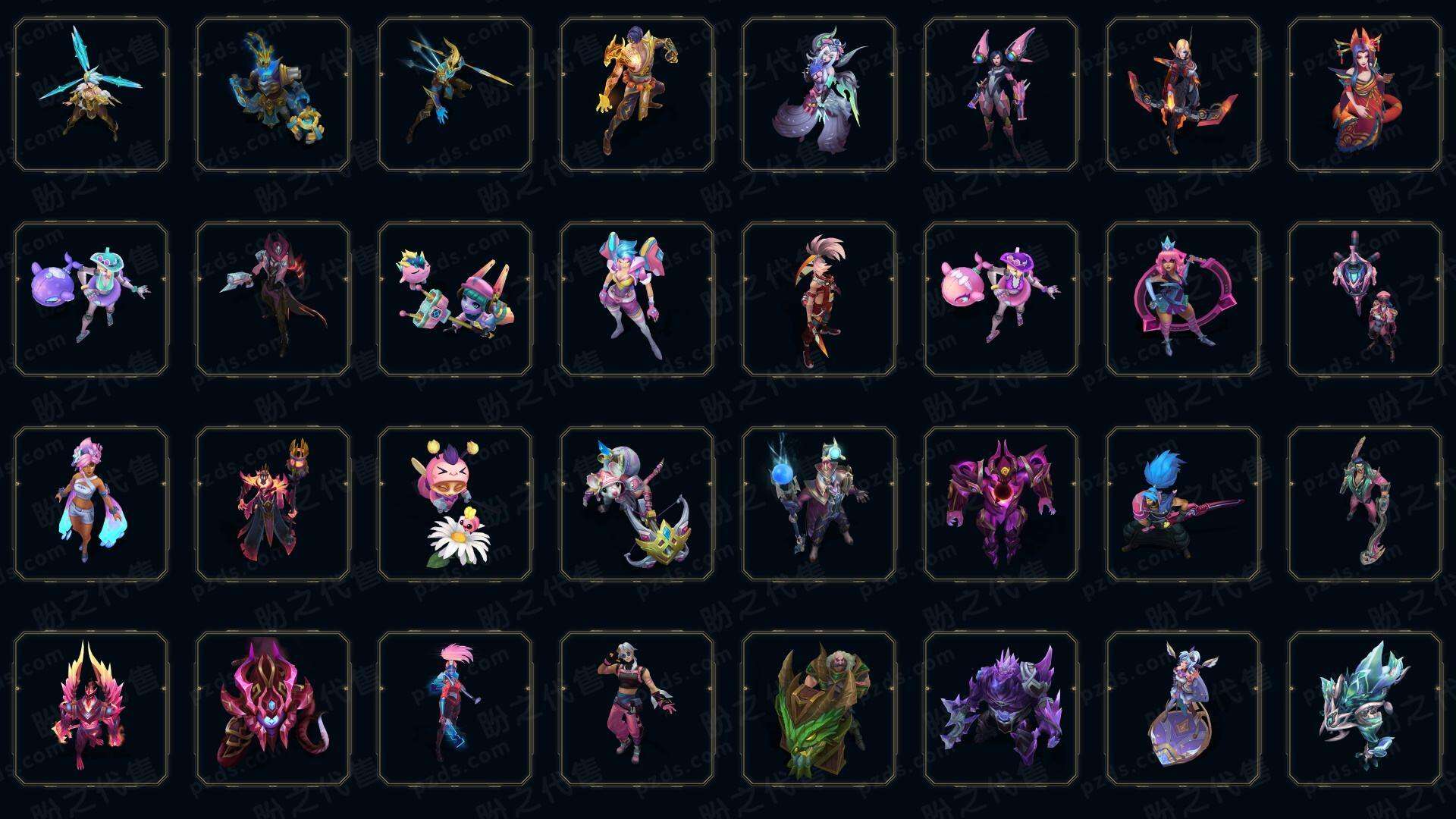
Task: Select the golden figure with cyan propeller blades
Action: [x=91, y=95]
